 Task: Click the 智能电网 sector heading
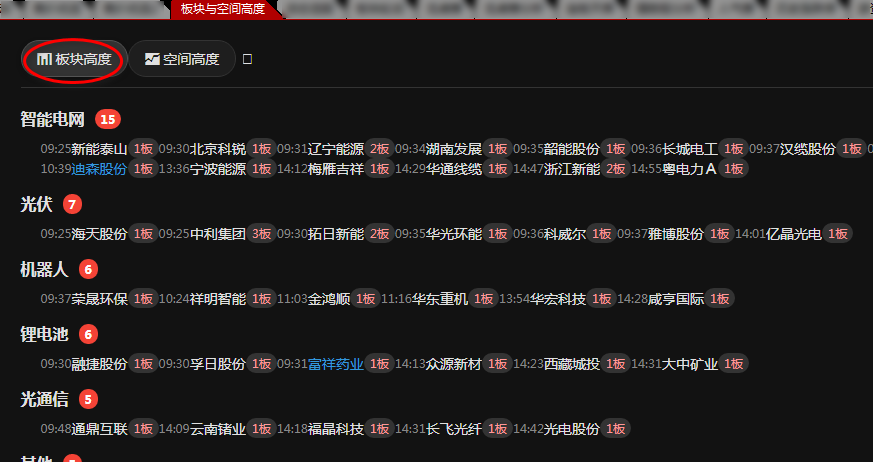tap(52, 119)
